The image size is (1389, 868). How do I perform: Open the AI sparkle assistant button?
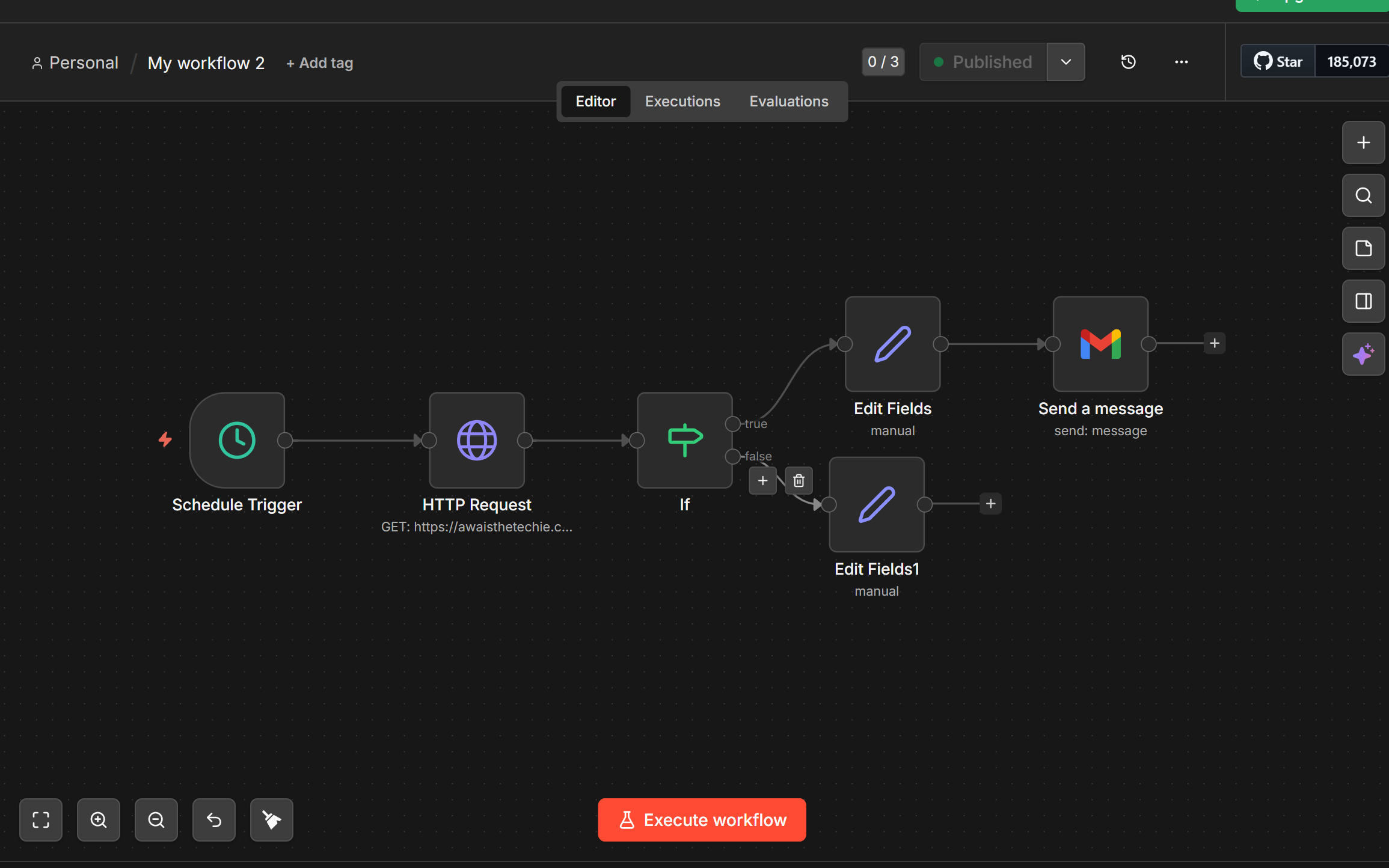(1363, 354)
